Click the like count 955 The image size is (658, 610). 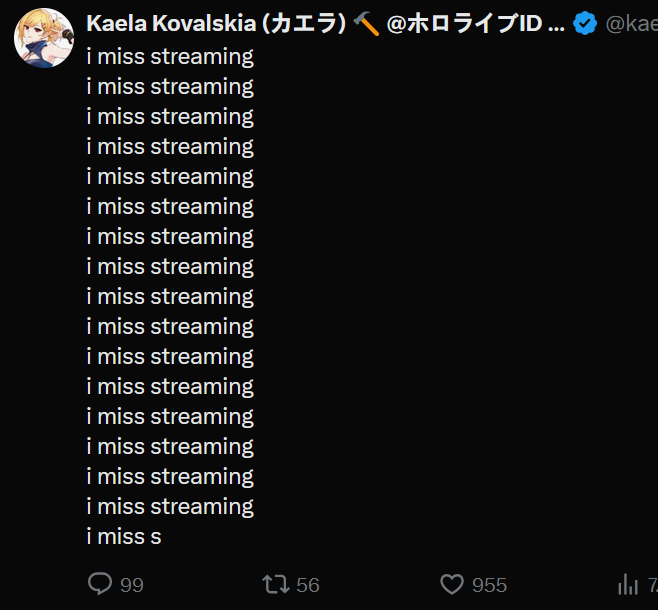[489, 585]
